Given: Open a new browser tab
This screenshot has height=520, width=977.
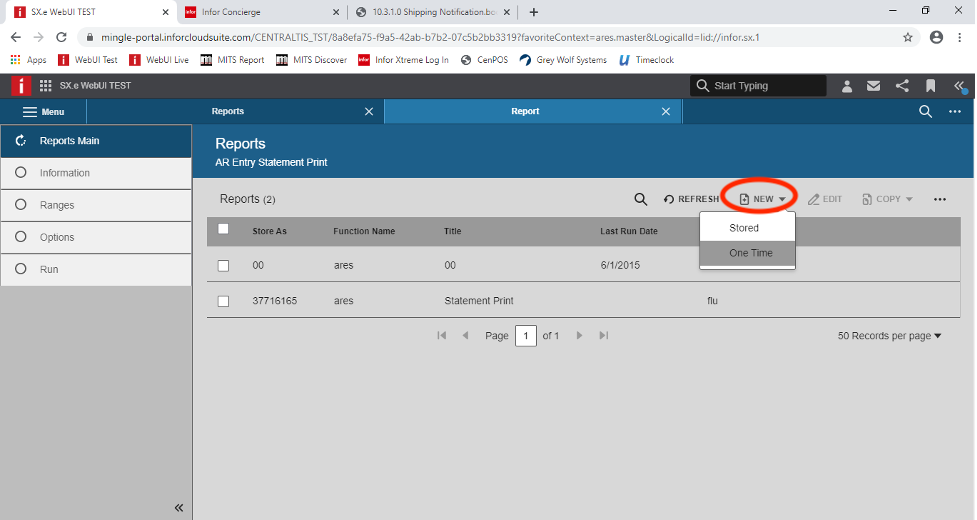Looking at the screenshot, I should click(x=534, y=12).
